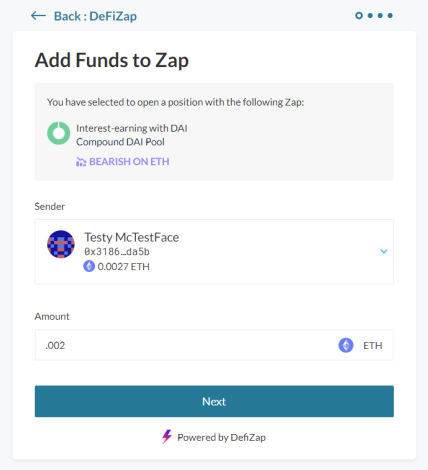
Task: Expand the sender chevron dropdown arrow
Action: tap(384, 251)
